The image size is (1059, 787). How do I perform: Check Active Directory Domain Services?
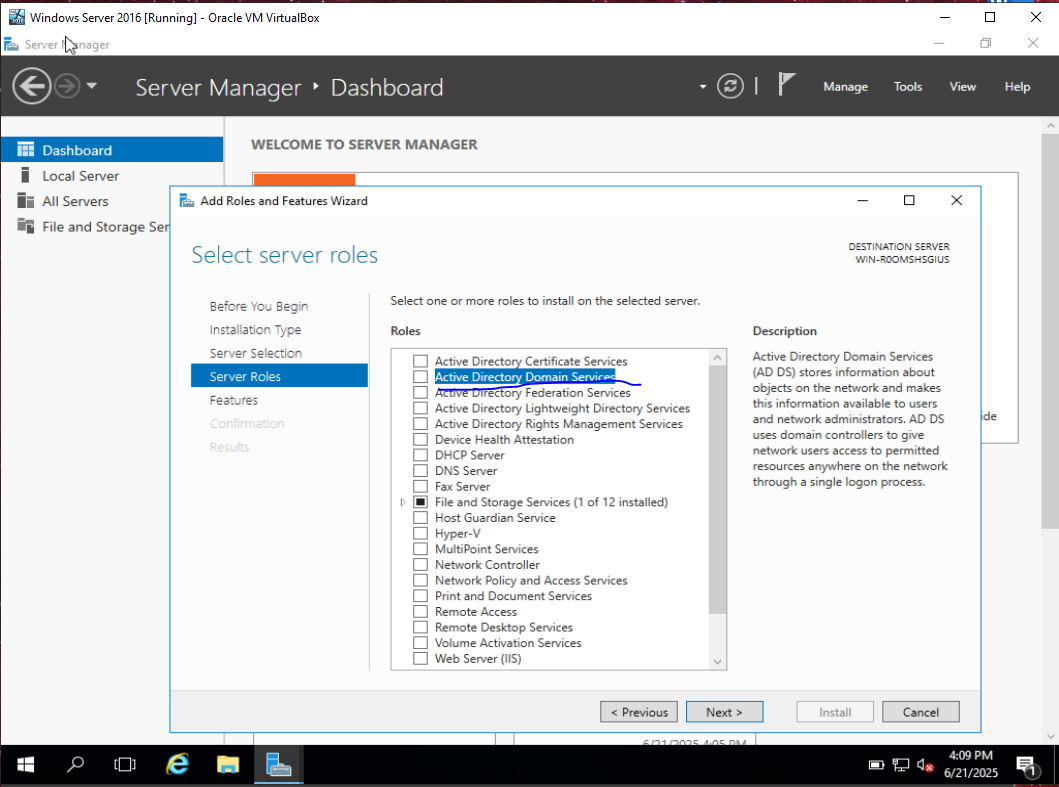pos(420,376)
